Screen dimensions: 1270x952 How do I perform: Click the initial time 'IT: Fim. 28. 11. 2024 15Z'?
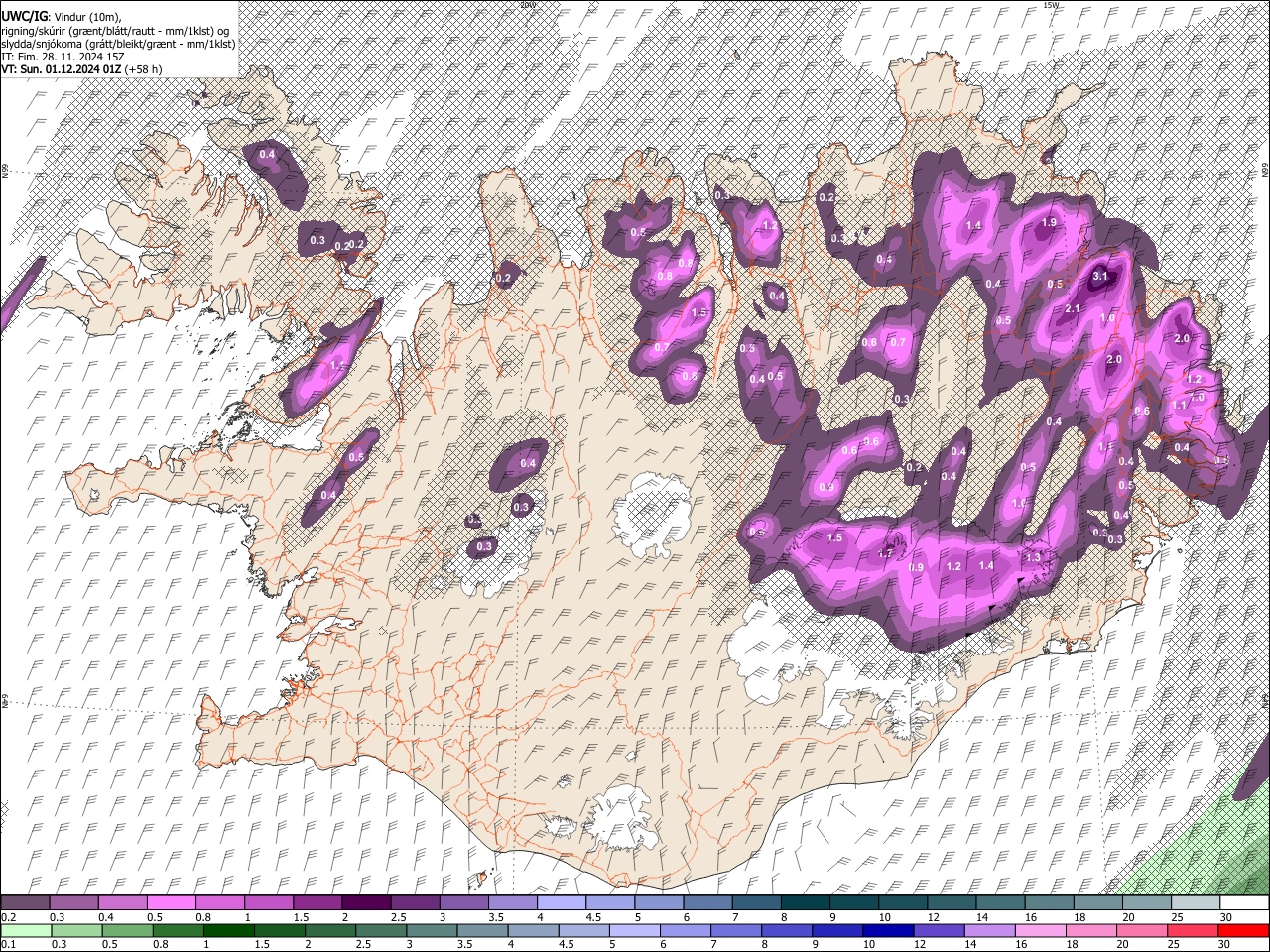pyautogui.click(x=63, y=57)
